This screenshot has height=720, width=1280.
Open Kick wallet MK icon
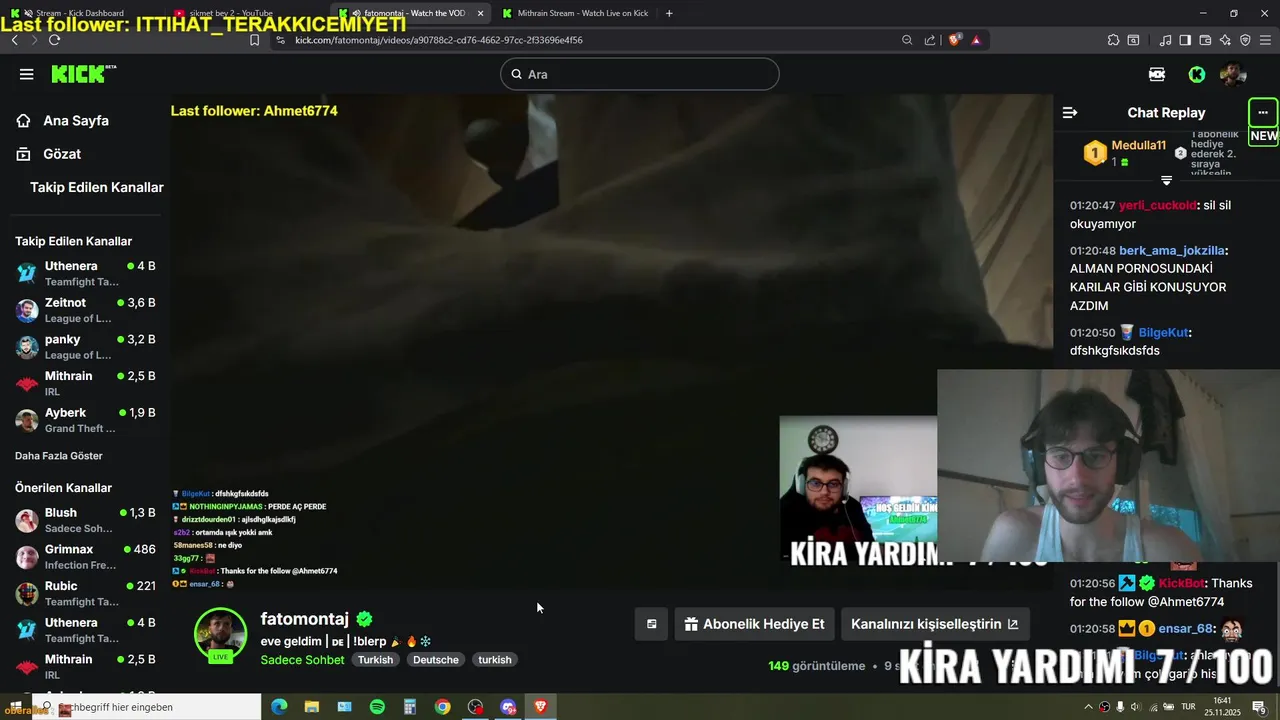point(1157,74)
